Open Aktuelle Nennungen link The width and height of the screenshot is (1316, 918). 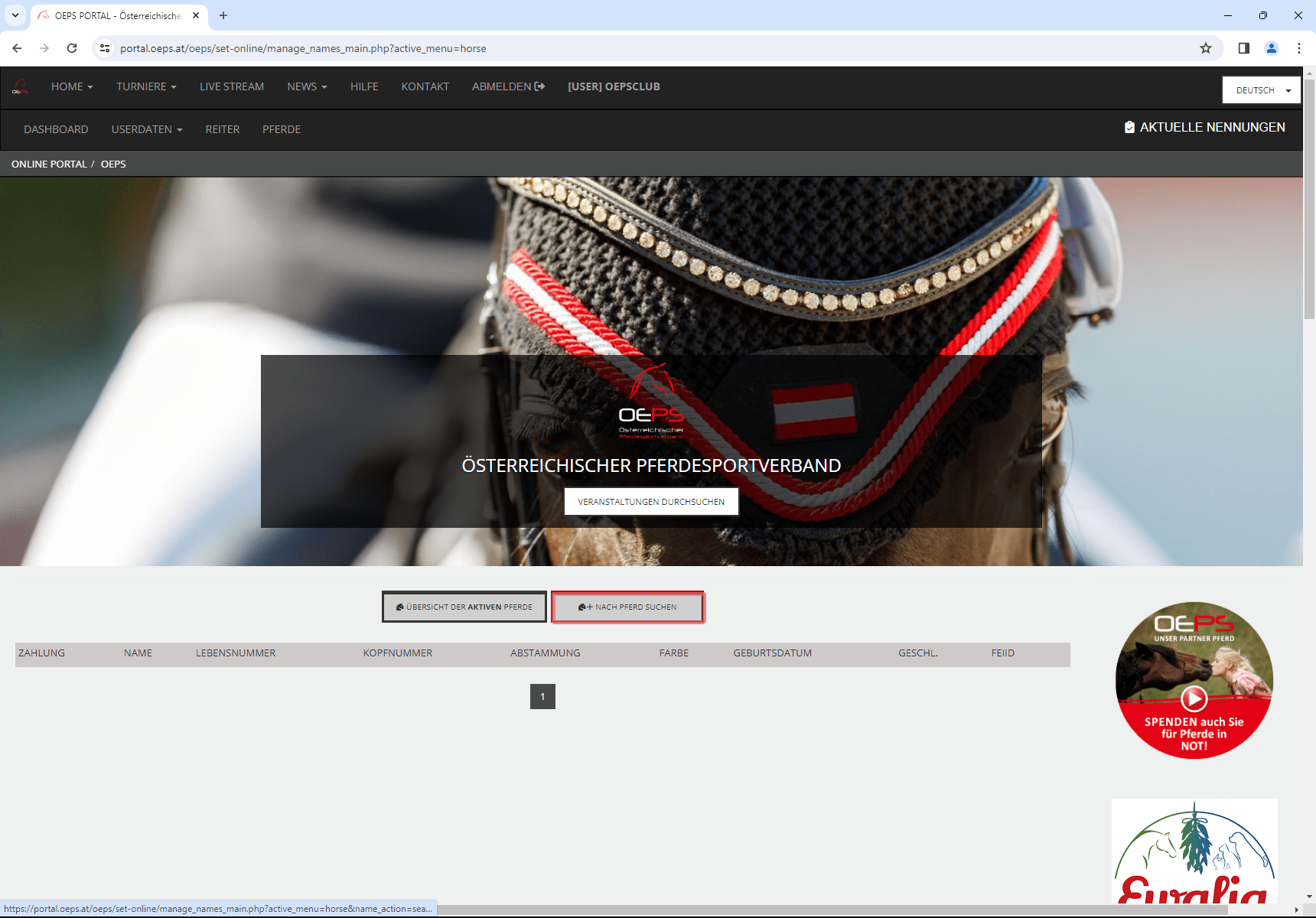1205,127
